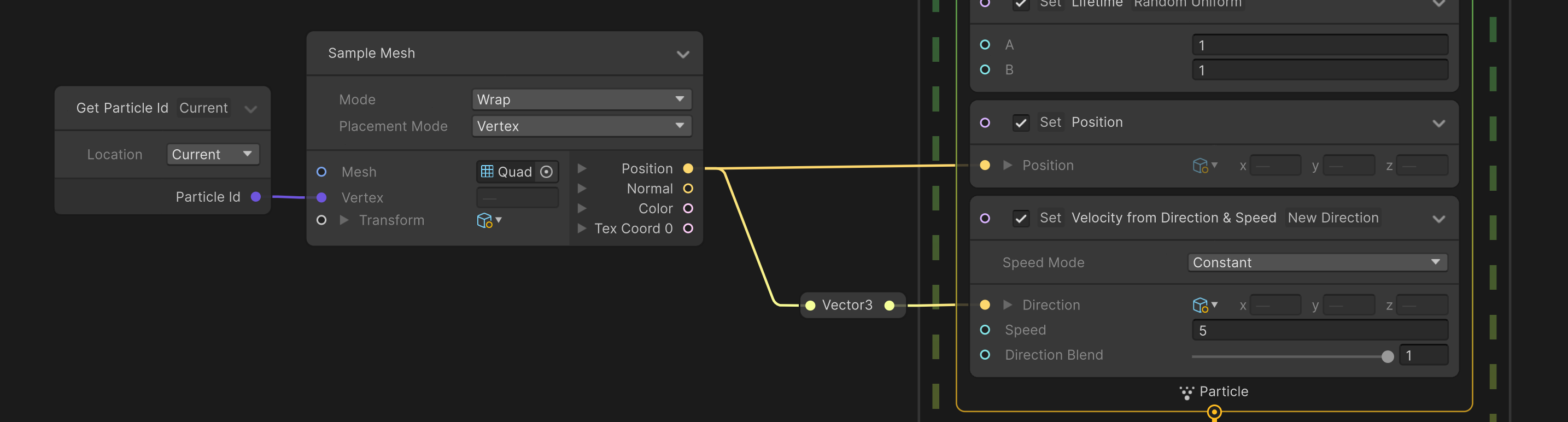Open the Placement Mode dropdown showing Vertex
The height and width of the screenshot is (422, 1568).
click(x=581, y=126)
